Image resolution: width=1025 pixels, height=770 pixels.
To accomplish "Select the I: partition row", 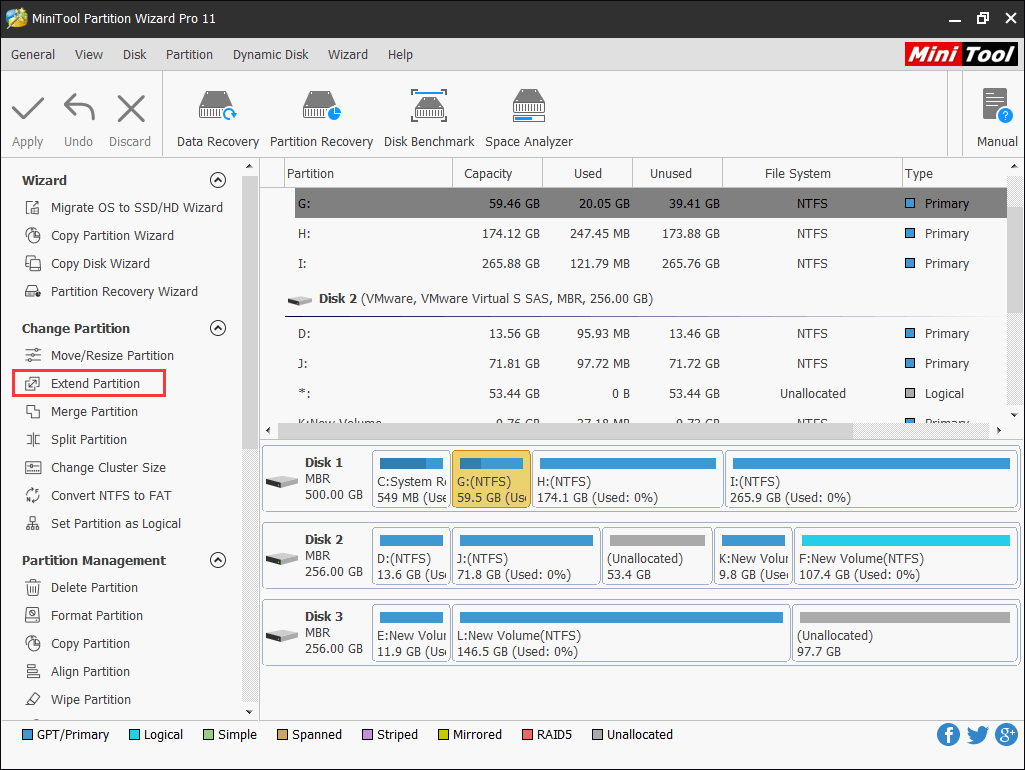I will [650, 264].
